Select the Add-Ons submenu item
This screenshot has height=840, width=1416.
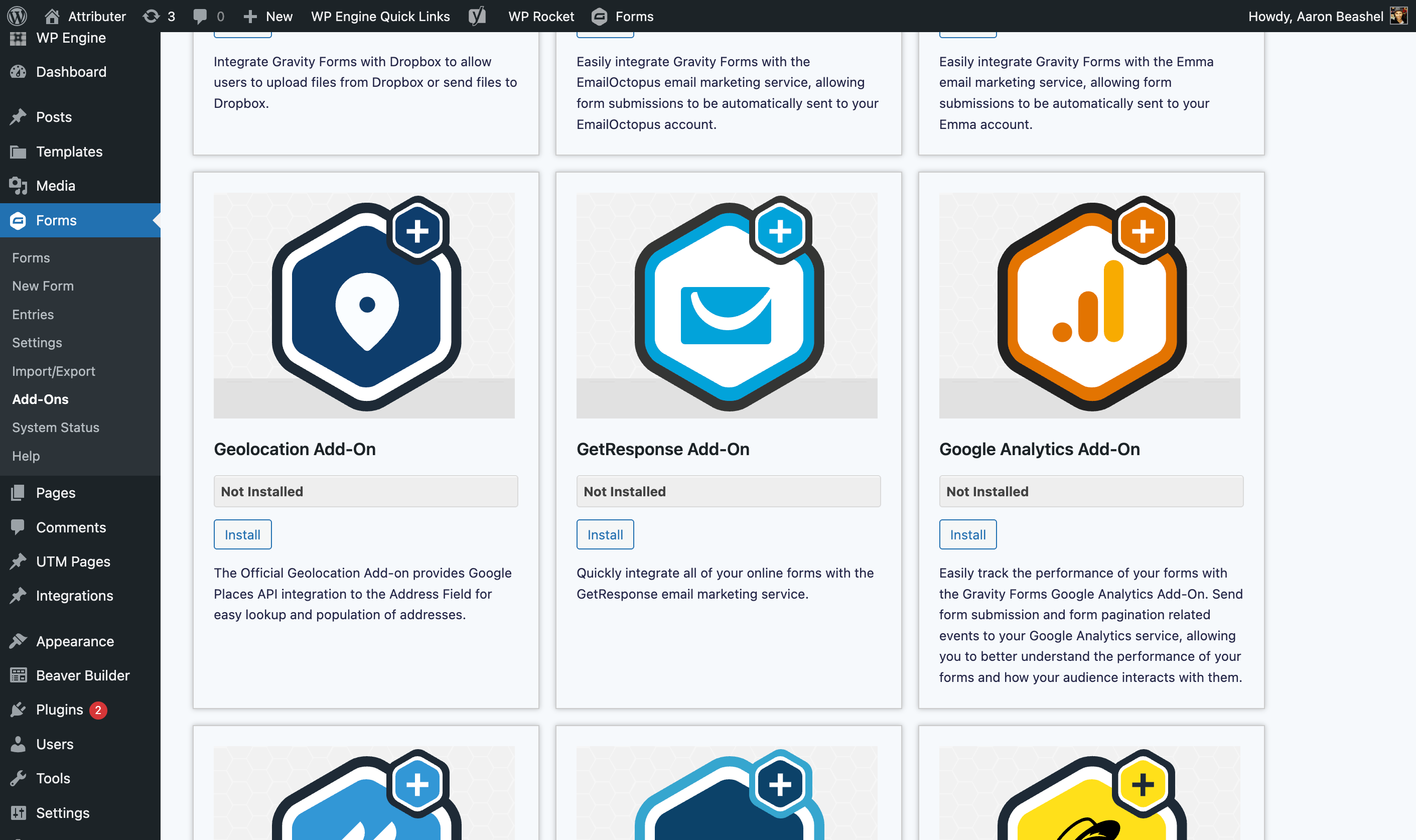point(40,399)
